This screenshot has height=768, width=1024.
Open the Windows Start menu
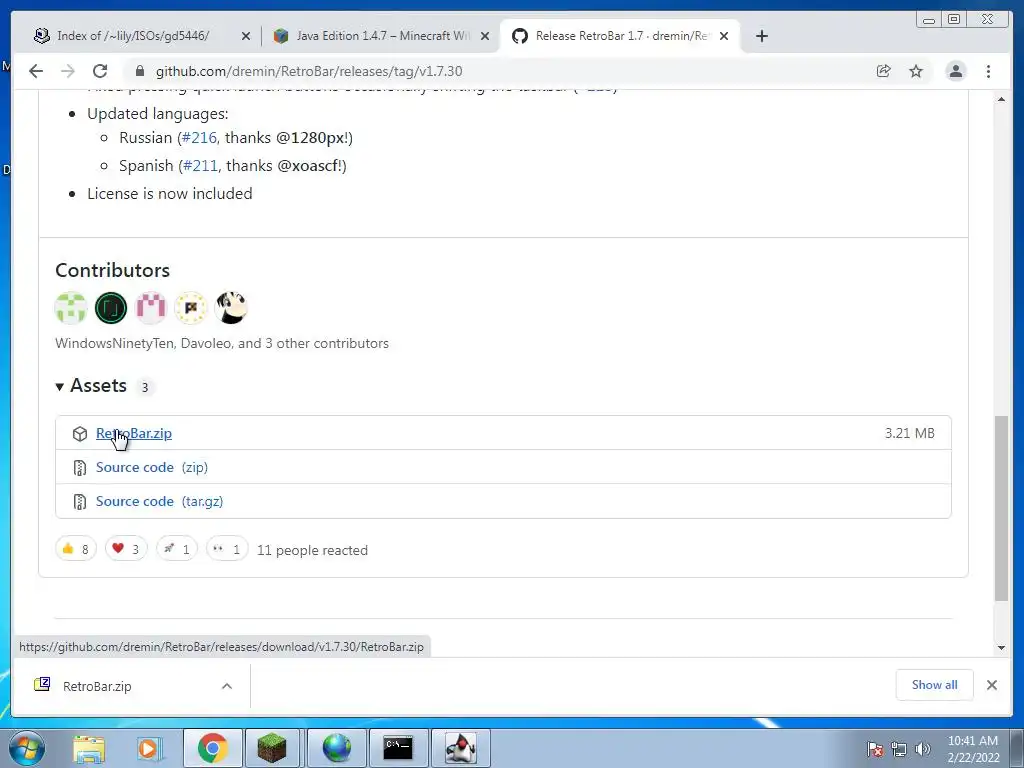click(x=27, y=748)
